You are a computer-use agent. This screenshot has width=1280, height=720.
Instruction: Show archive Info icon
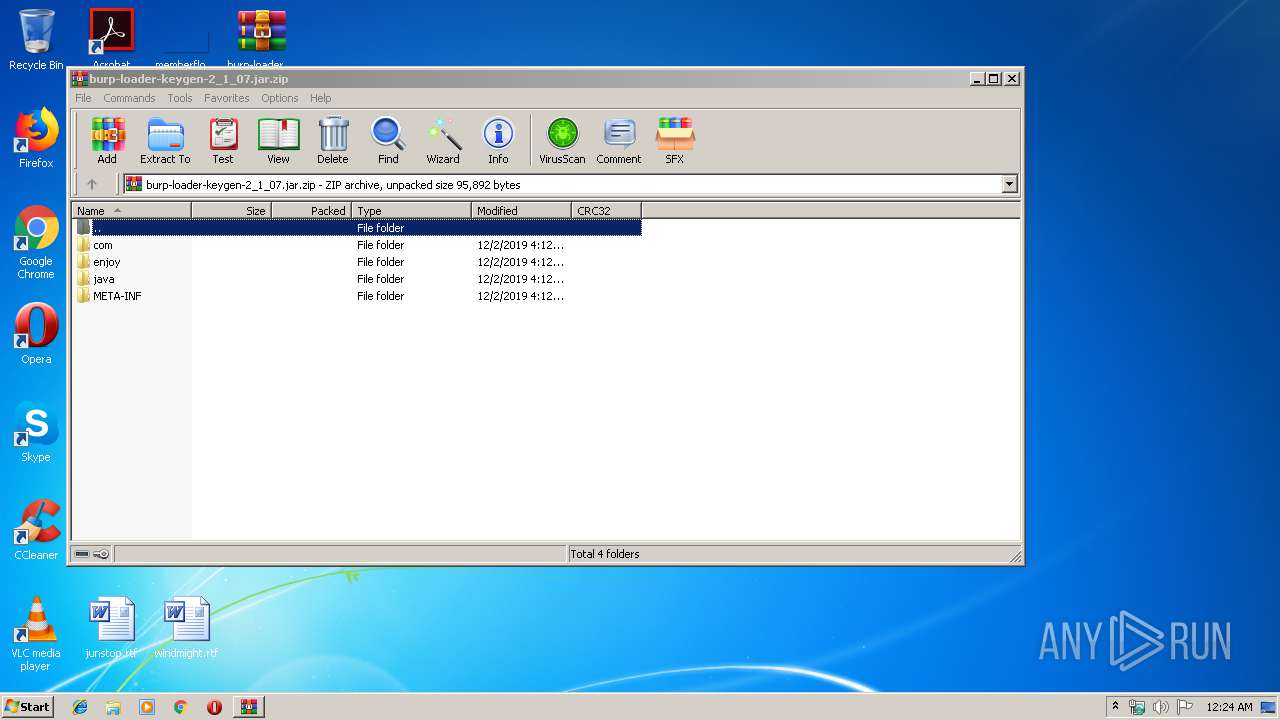(498, 140)
